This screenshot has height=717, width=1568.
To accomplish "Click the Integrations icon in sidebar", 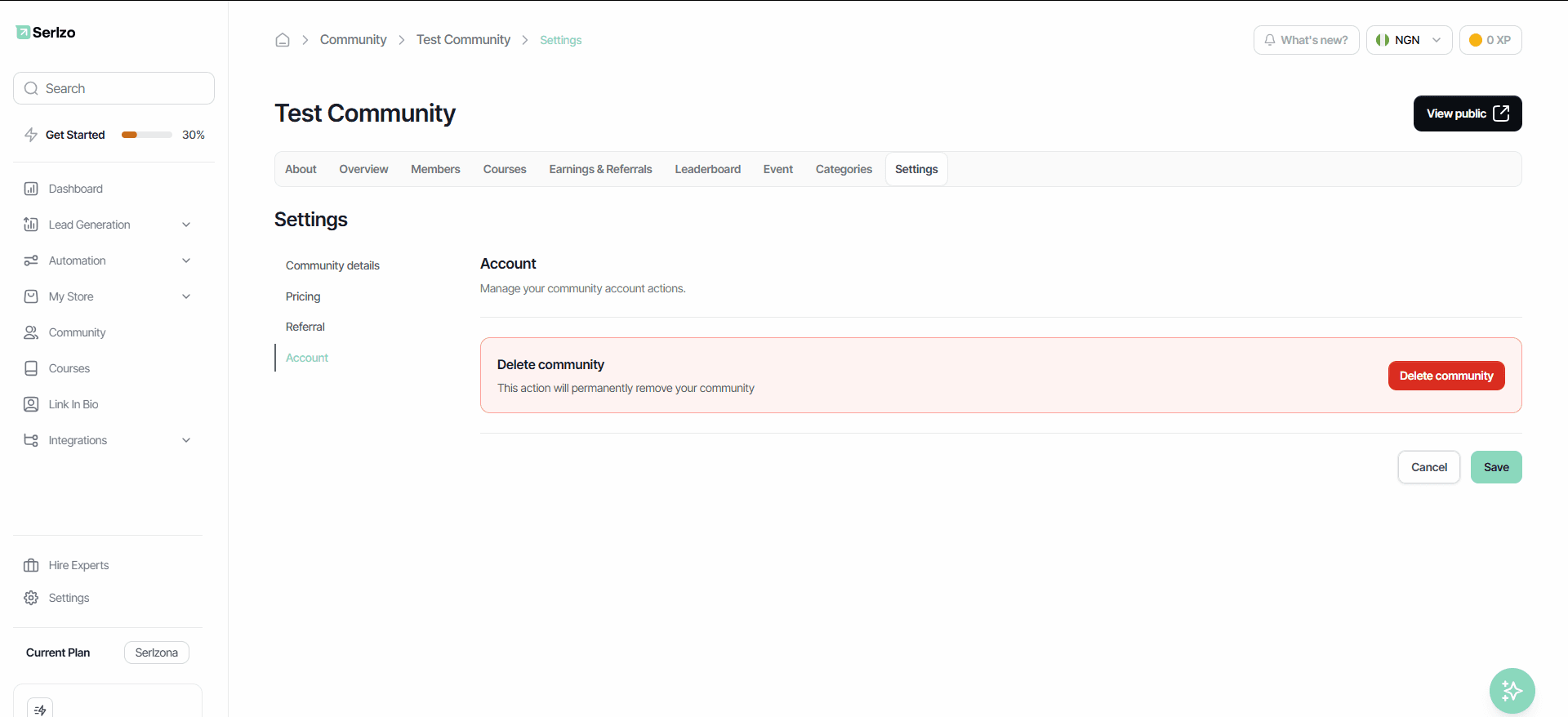I will (31, 440).
